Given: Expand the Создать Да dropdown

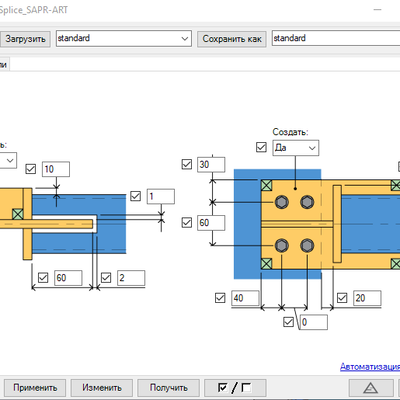Looking at the screenshot, I should [x=296, y=148].
